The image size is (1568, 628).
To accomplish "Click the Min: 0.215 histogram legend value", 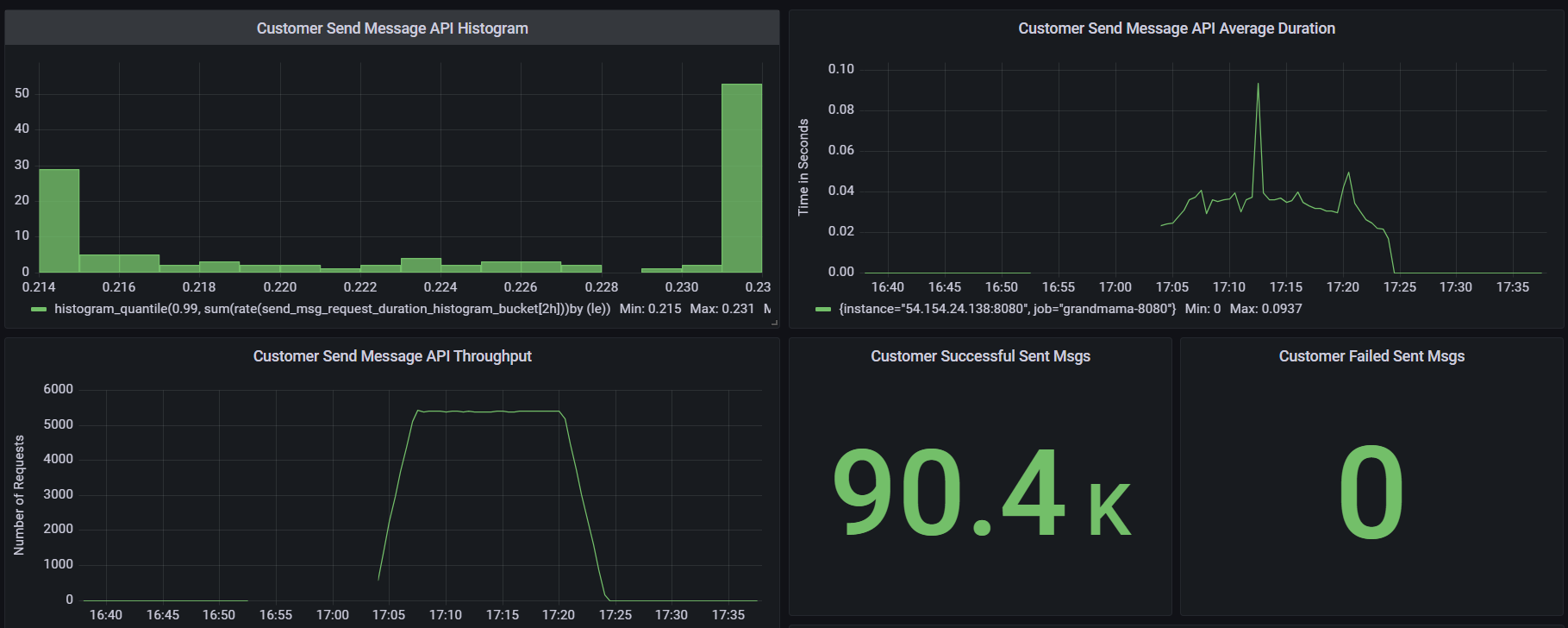I will pyautogui.click(x=650, y=309).
